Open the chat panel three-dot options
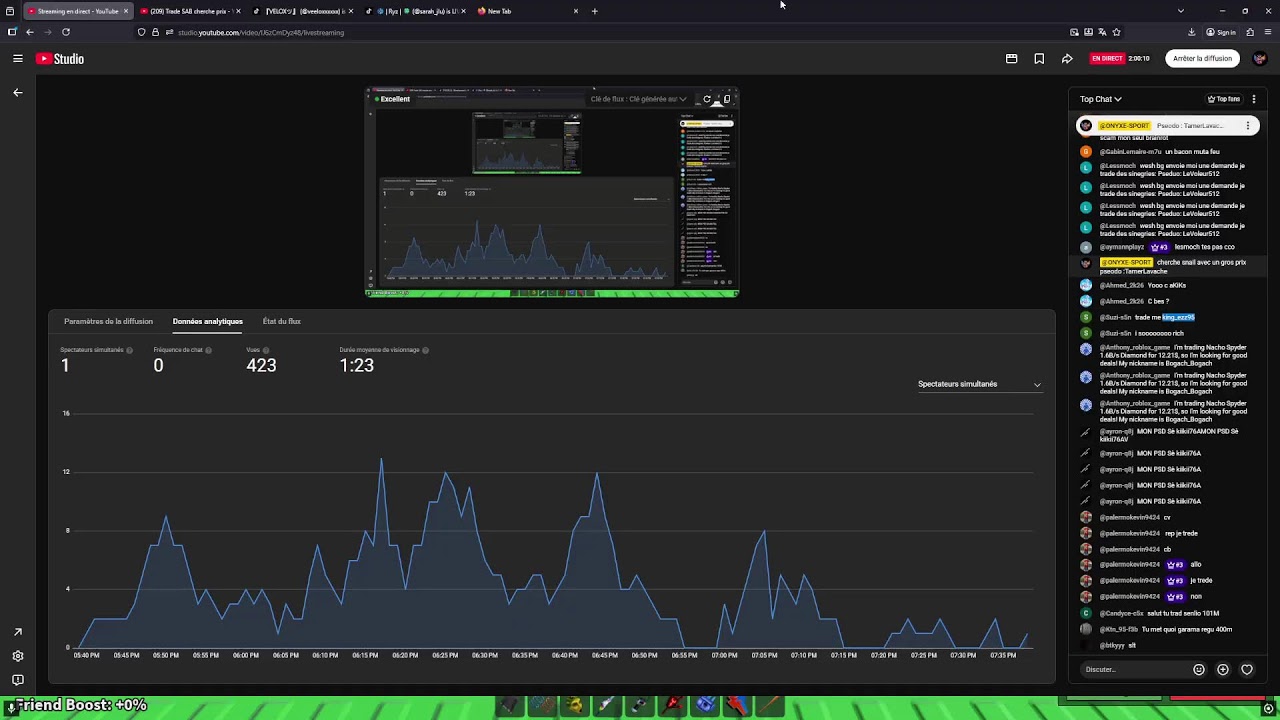This screenshot has width=1280, height=720. tap(1253, 99)
